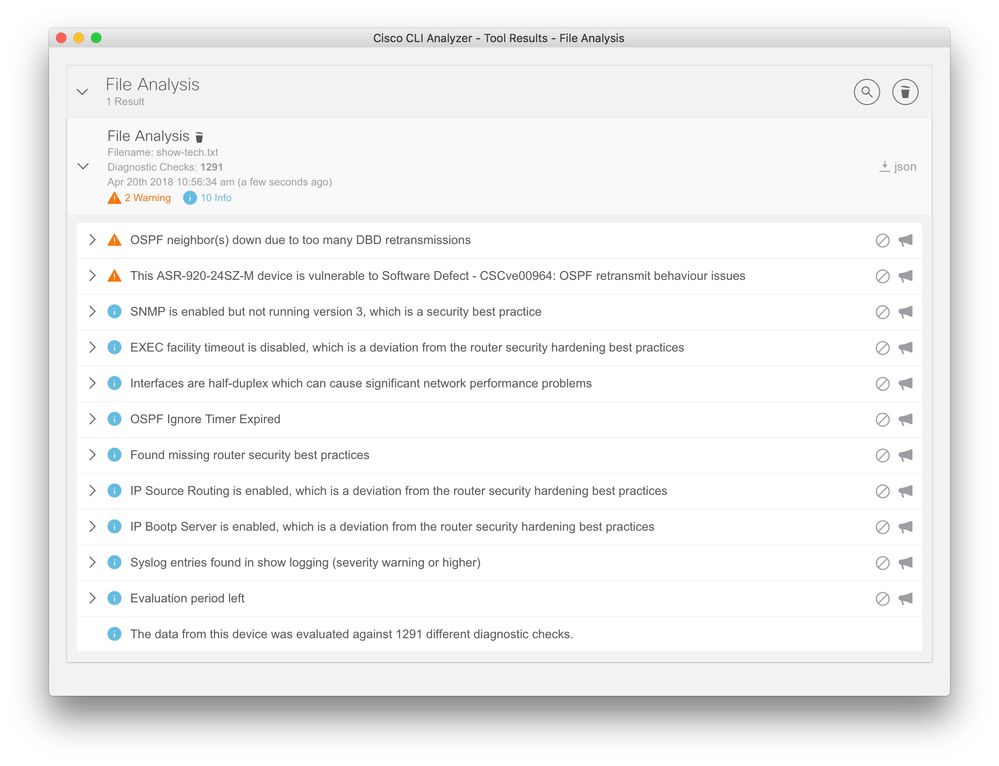
Task: Filter by 2 Warning badge
Action: click(x=139, y=198)
